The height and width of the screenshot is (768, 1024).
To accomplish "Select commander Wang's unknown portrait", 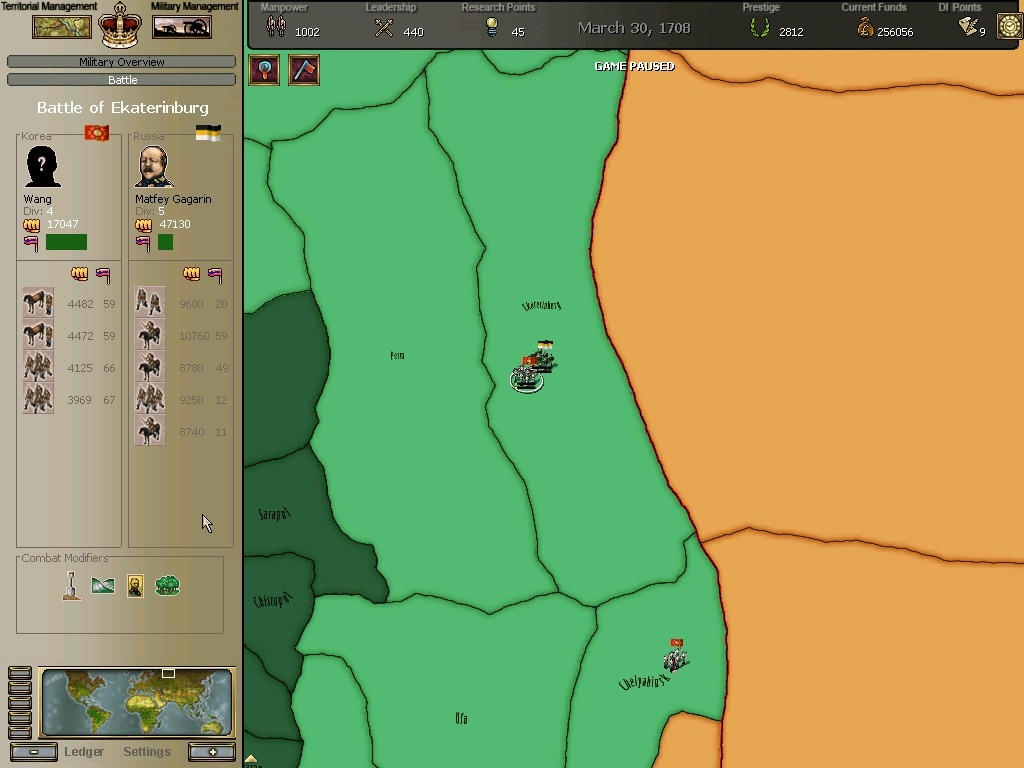I will pyautogui.click(x=42, y=167).
